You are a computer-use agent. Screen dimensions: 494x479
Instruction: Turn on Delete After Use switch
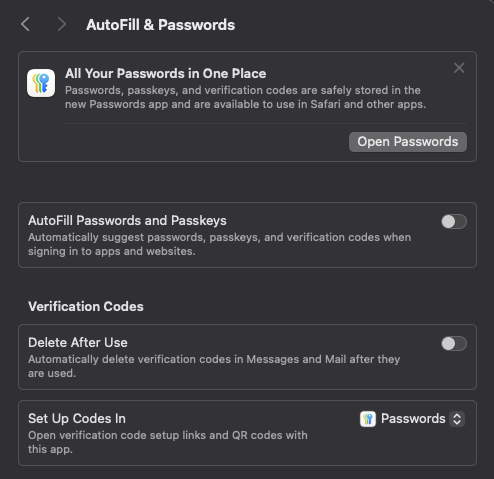[x=454, y=344]
